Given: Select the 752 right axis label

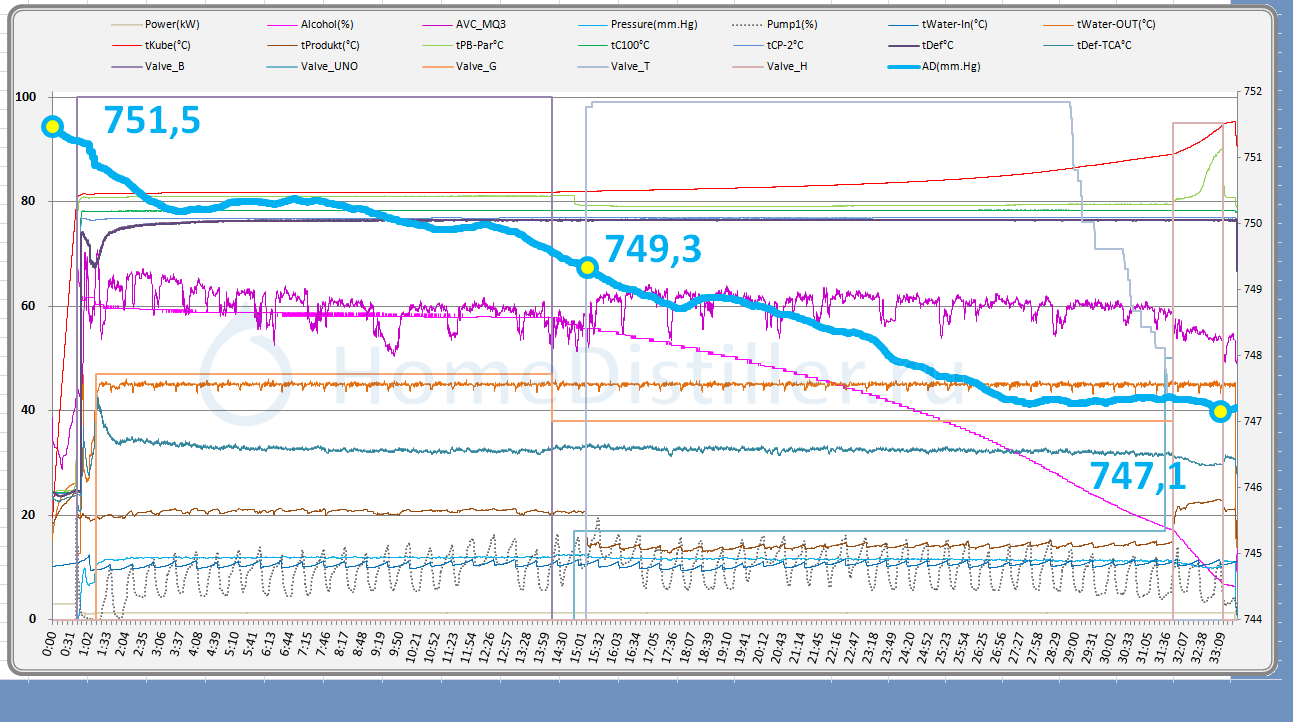Looking at the screenshot, I should [x=1250, y=92].
